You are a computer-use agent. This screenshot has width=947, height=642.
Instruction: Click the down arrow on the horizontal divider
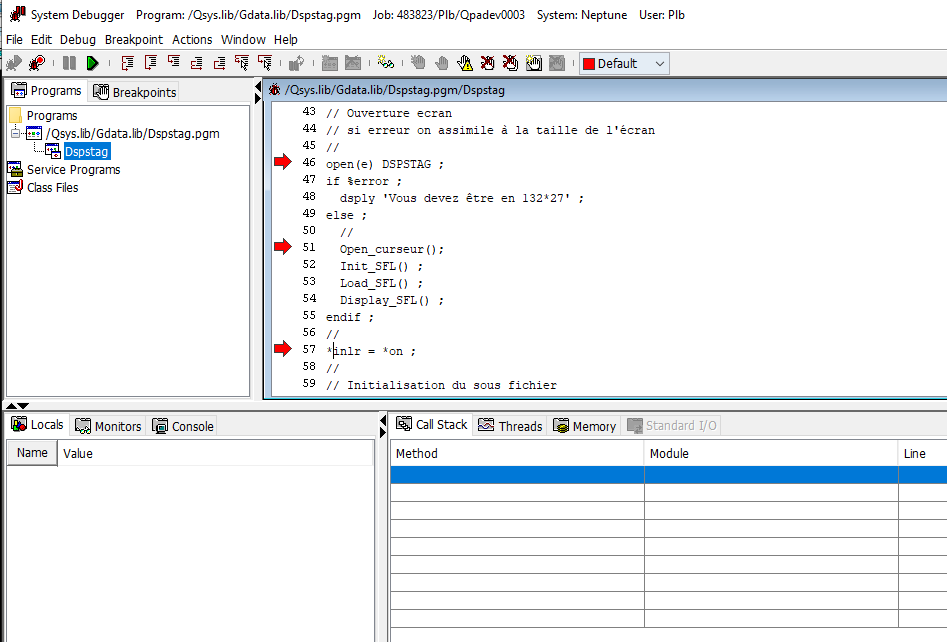click(x=23, y=406)
